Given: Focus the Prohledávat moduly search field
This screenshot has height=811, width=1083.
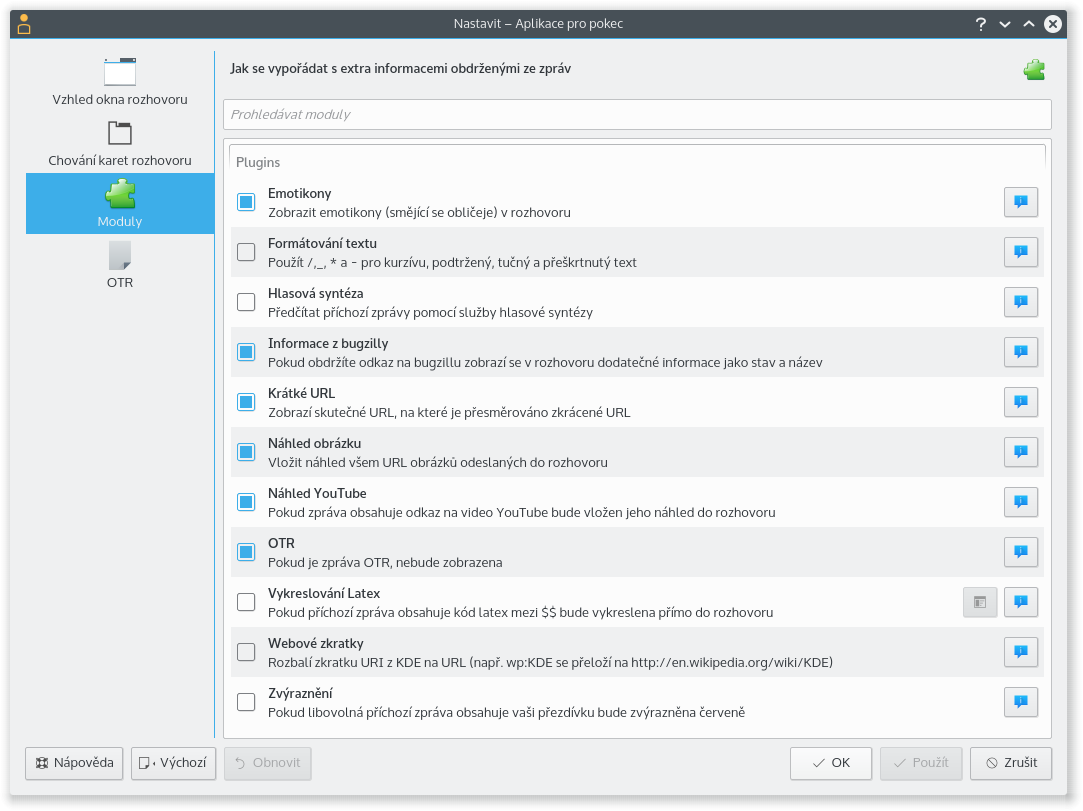Looking at the screenshot, I should 637,115.
